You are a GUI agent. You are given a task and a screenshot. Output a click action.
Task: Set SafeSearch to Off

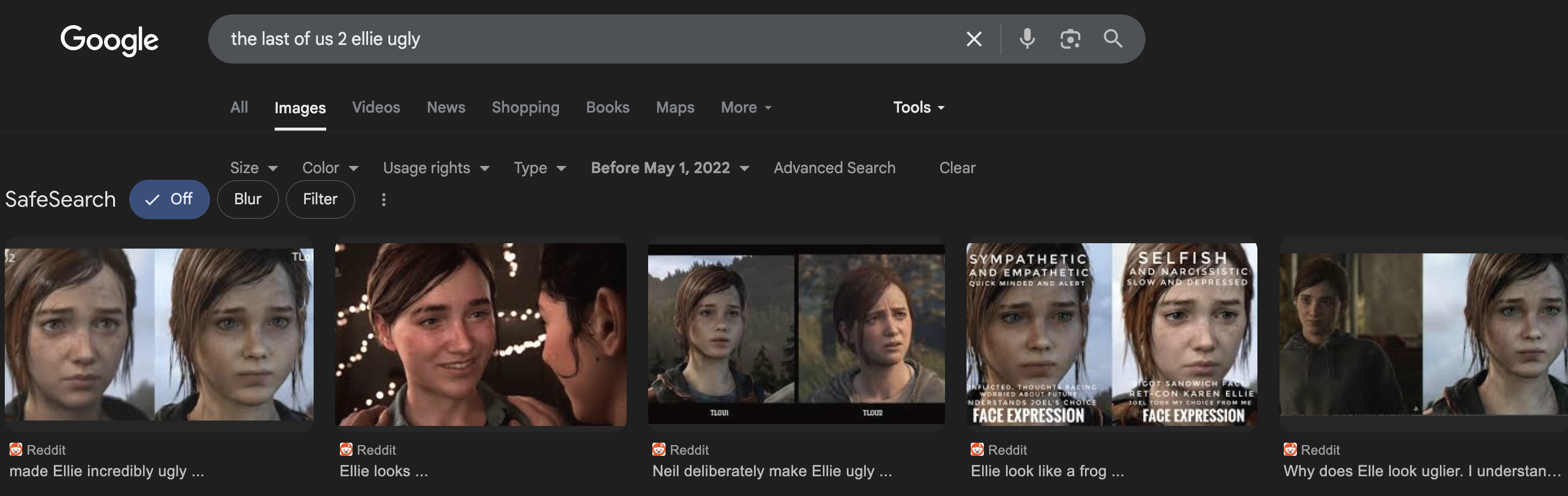(169, 199)
